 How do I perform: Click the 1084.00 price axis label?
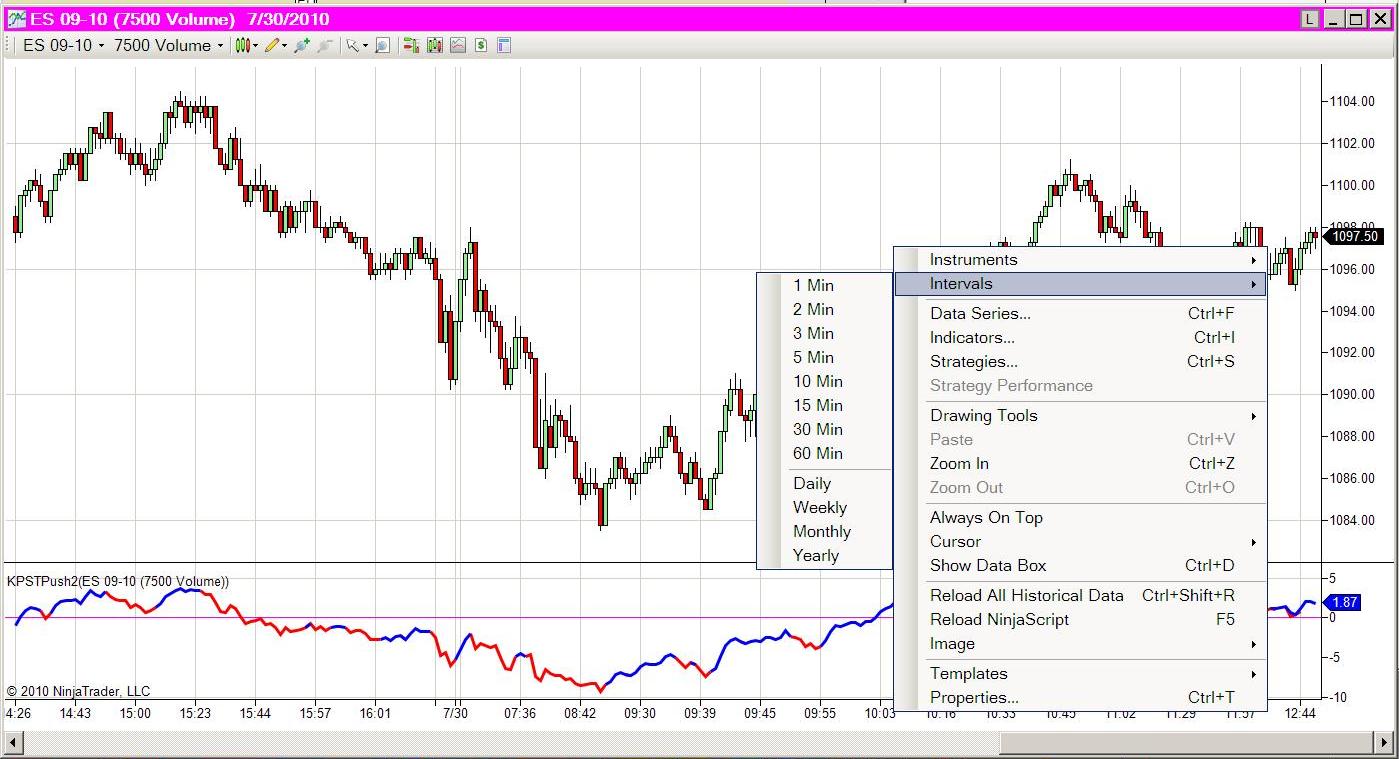point(1351,520)
